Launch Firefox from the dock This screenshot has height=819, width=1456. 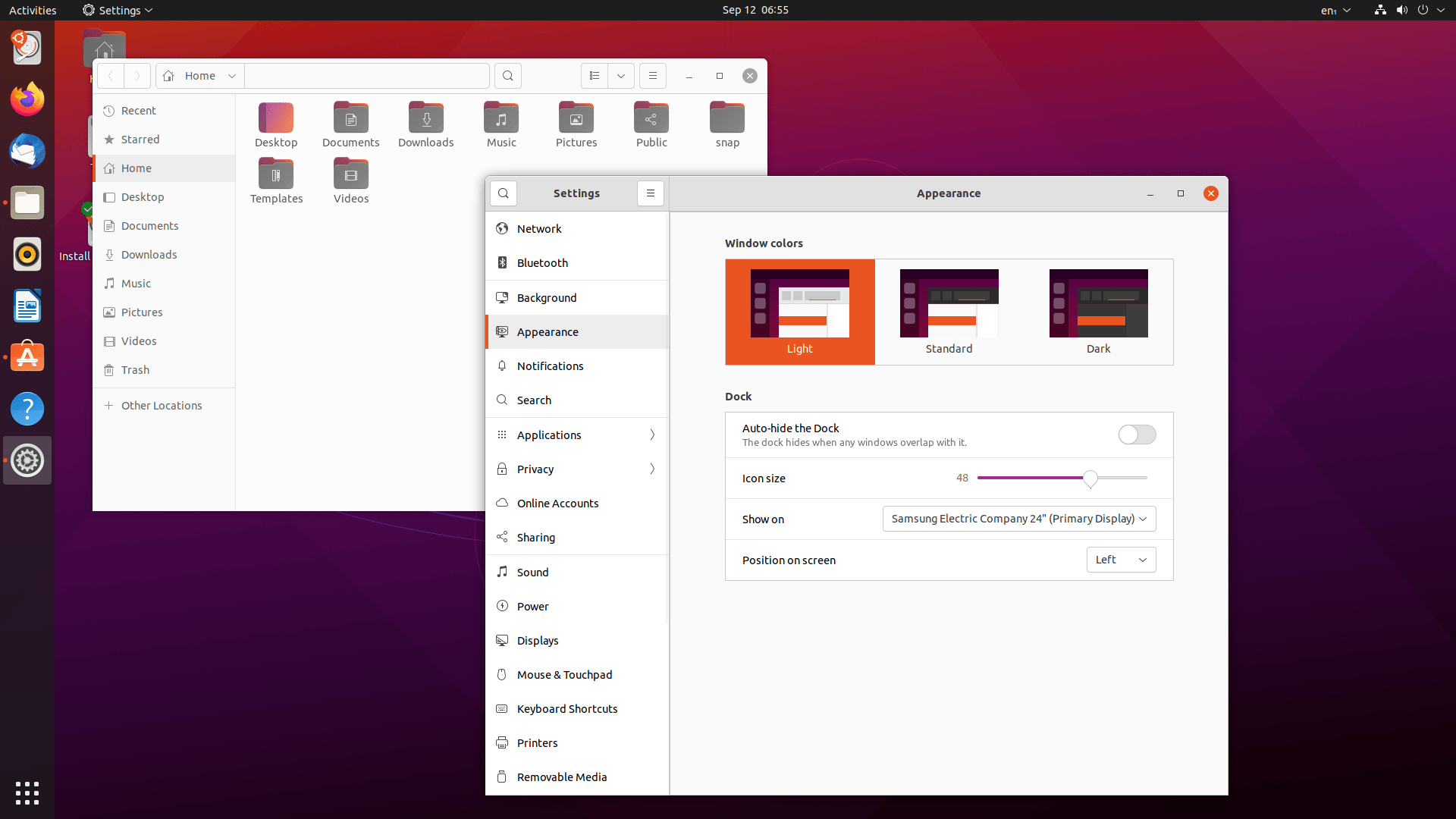point(27,99)
